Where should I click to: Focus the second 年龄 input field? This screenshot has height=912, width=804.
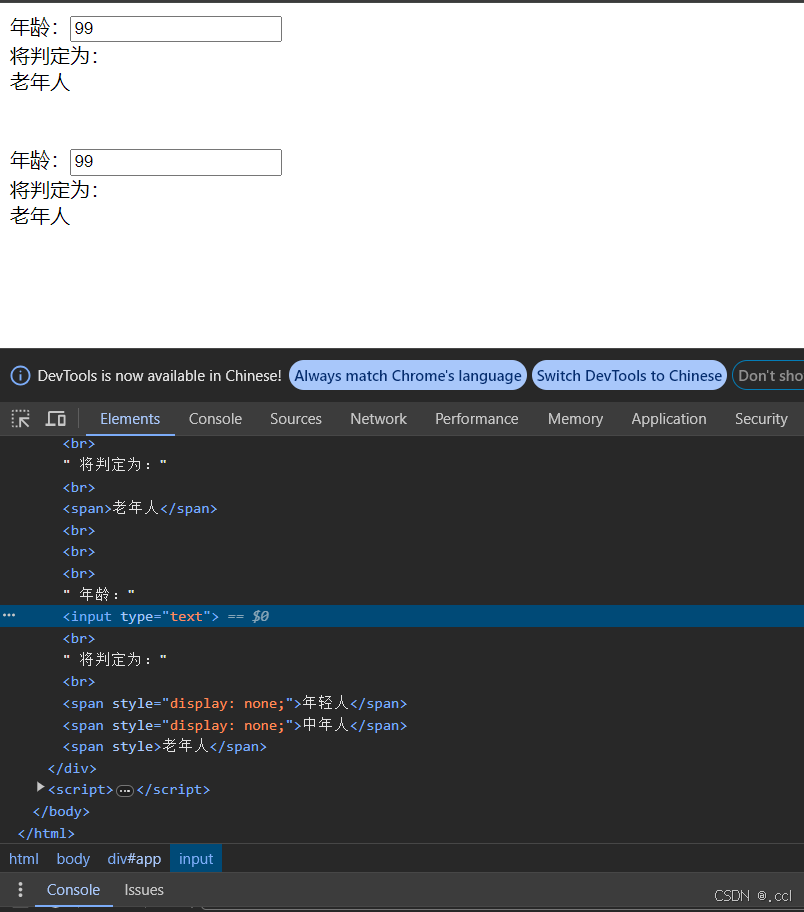[x=176, y=162]
